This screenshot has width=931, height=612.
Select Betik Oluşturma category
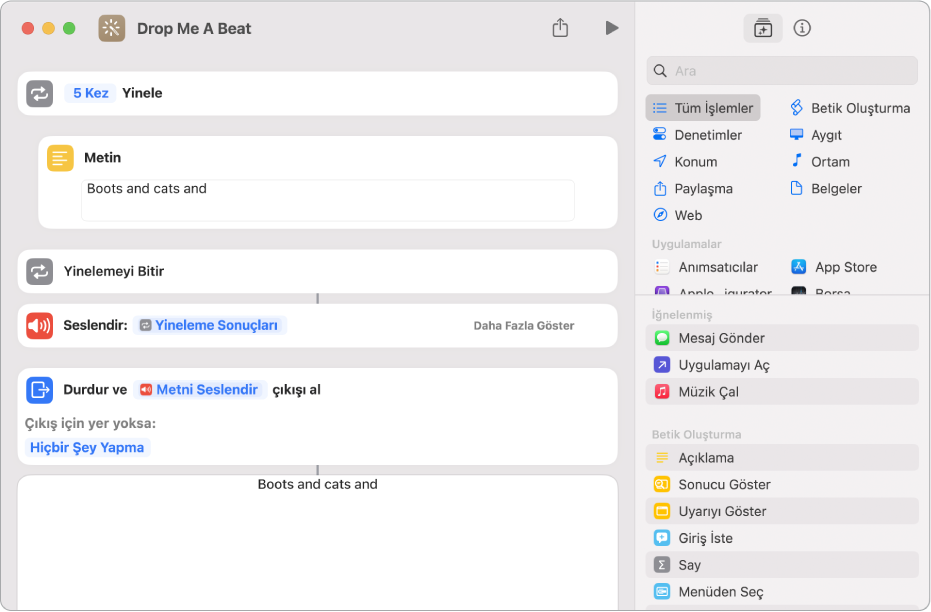click(x=850, y=108)
